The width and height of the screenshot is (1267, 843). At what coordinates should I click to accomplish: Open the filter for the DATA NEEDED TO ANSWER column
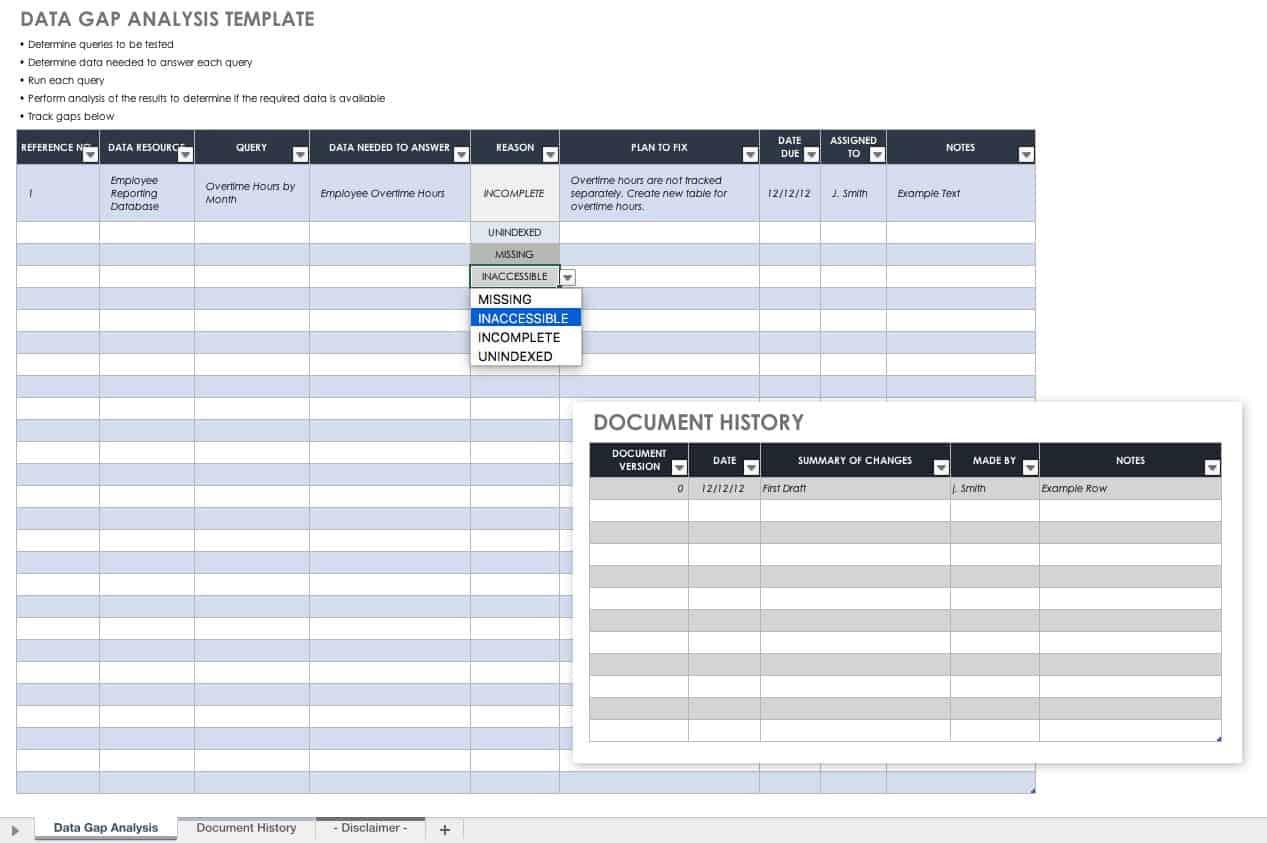coord(460,156)
